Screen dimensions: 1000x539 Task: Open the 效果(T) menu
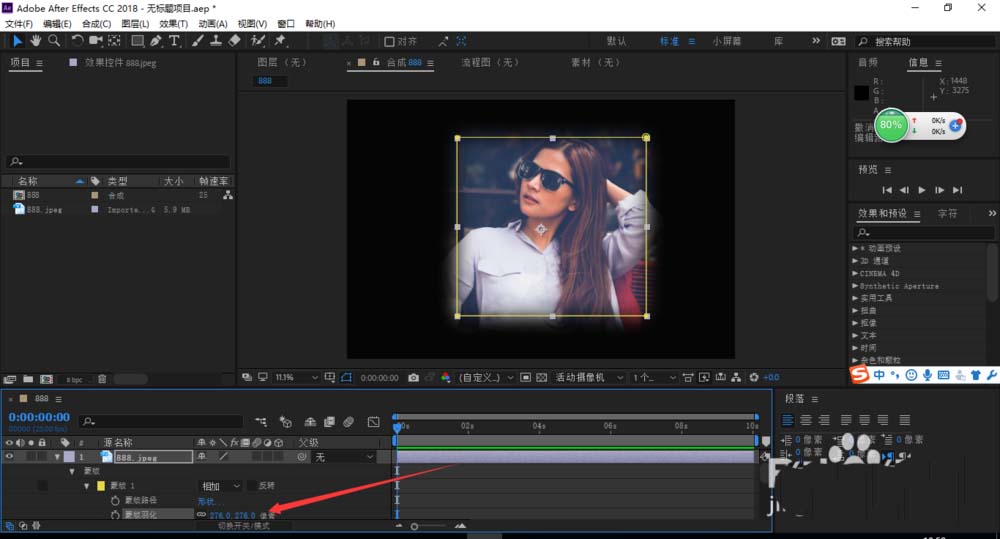coord(173,23)
